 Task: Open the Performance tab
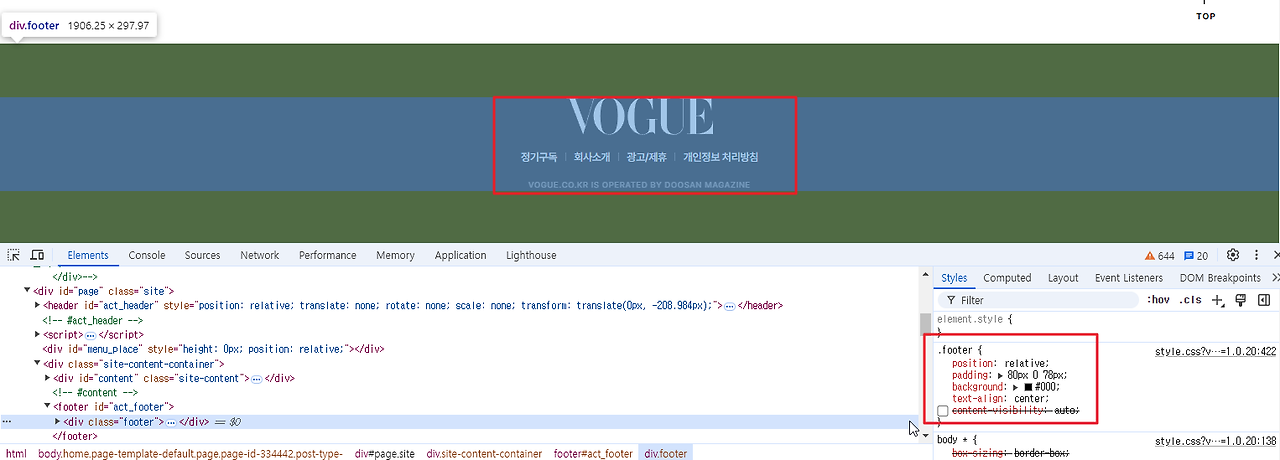point(328,255)
